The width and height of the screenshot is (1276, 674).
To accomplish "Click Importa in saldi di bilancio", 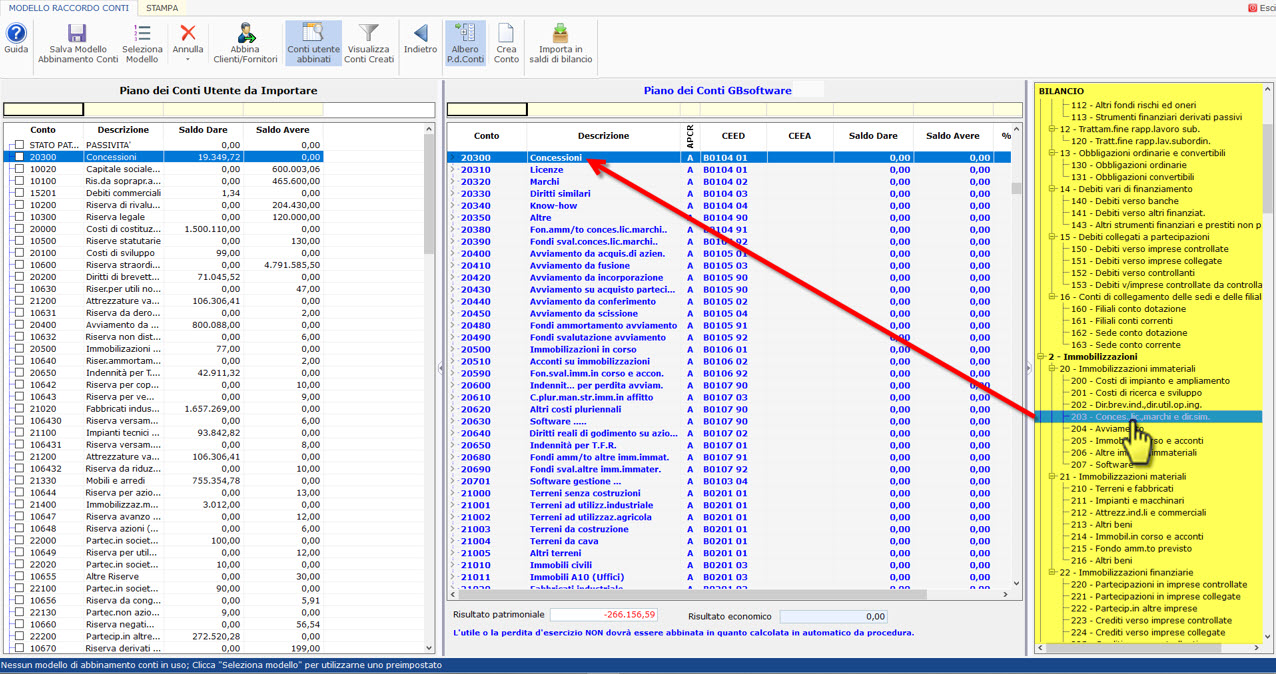I will (x=560, y=43).
